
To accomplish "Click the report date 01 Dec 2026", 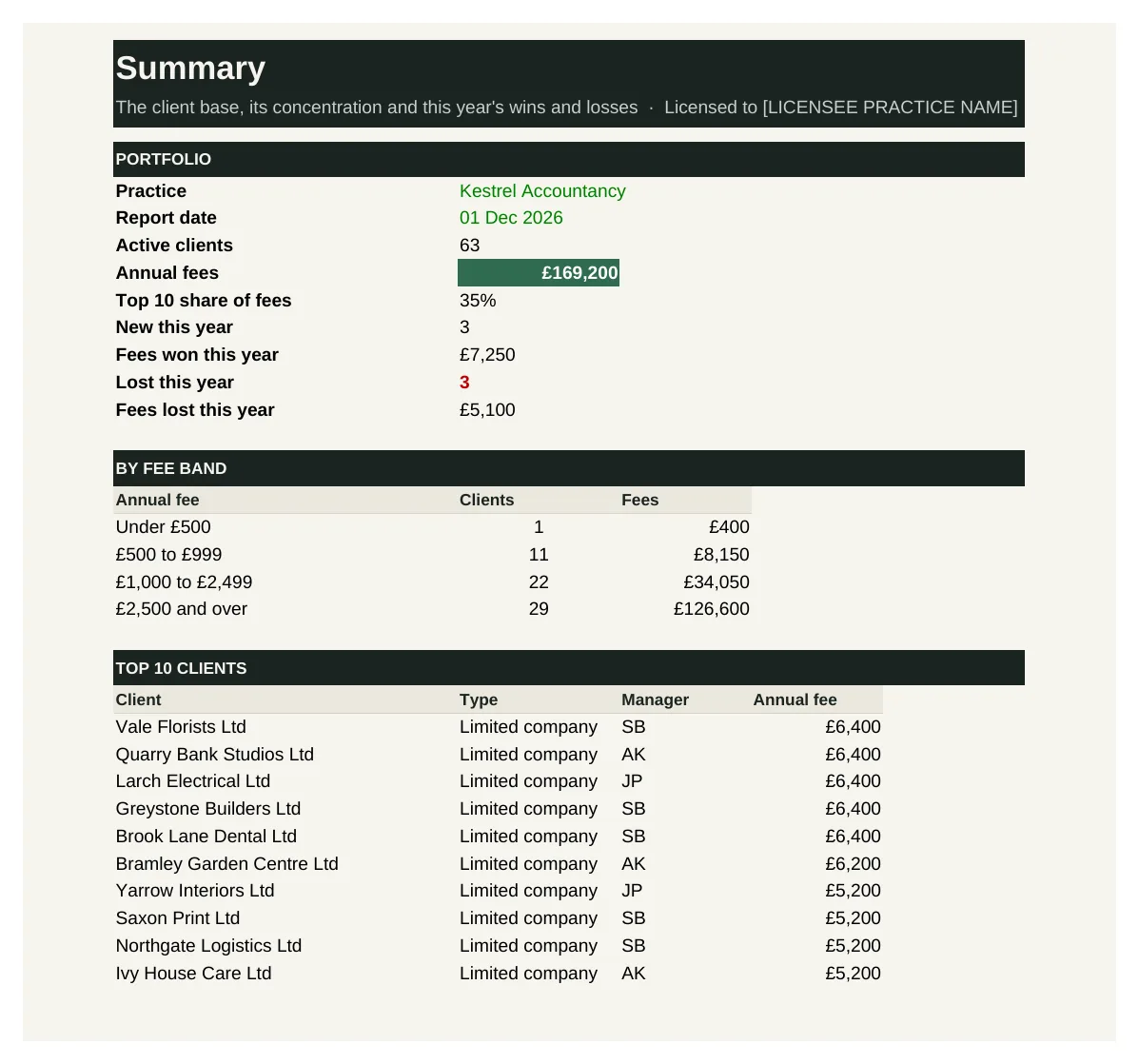I will click(511, 218).
